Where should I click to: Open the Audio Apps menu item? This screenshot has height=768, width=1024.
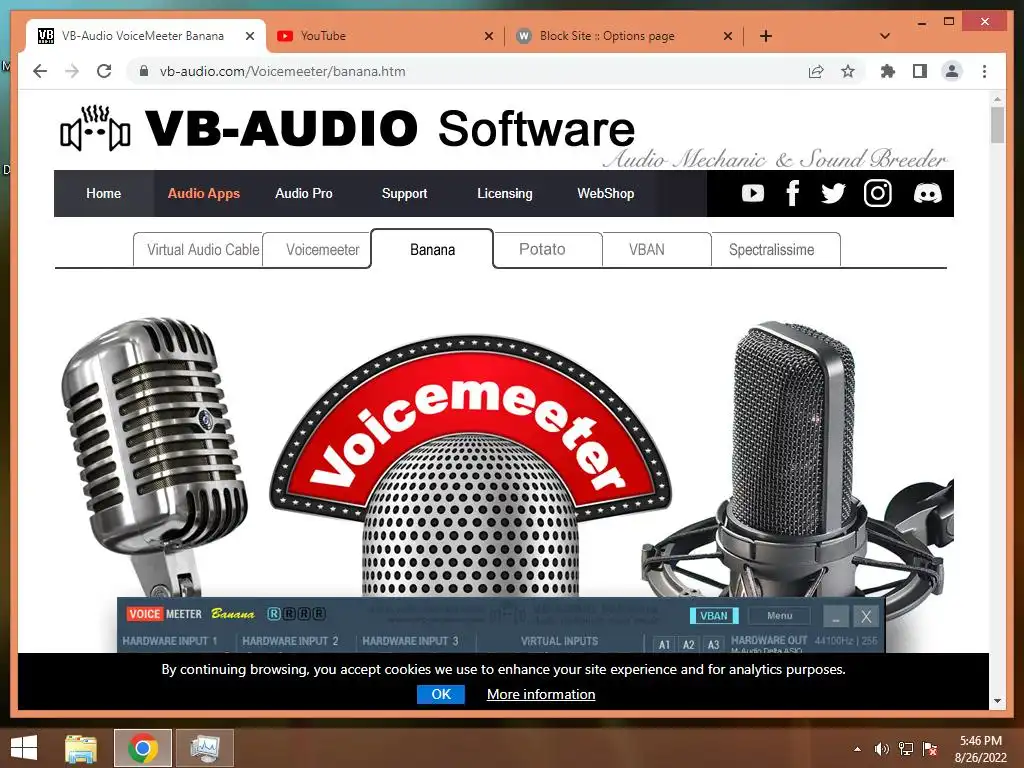point(204,193)
